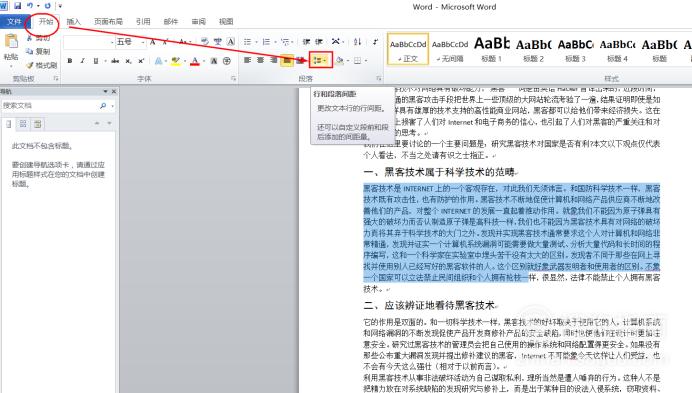692x393 pixels.
Task: Switch to the 页面布局 (Page Layout) tab
Action: tap(108, 21)
